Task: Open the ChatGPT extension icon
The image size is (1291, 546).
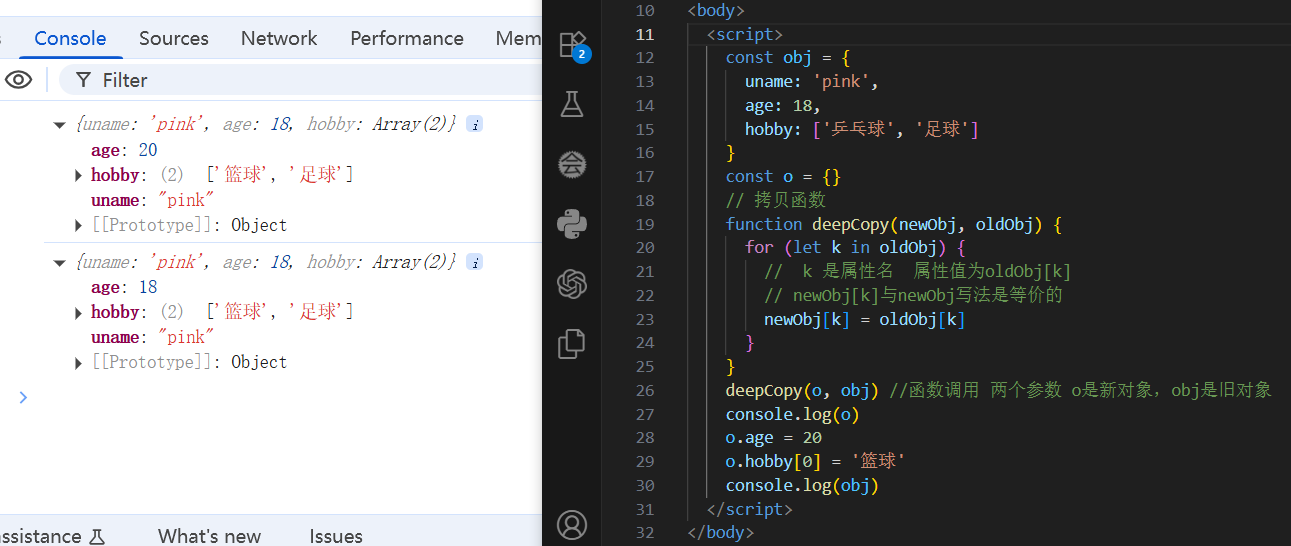Action: click(x=572, y=284)
